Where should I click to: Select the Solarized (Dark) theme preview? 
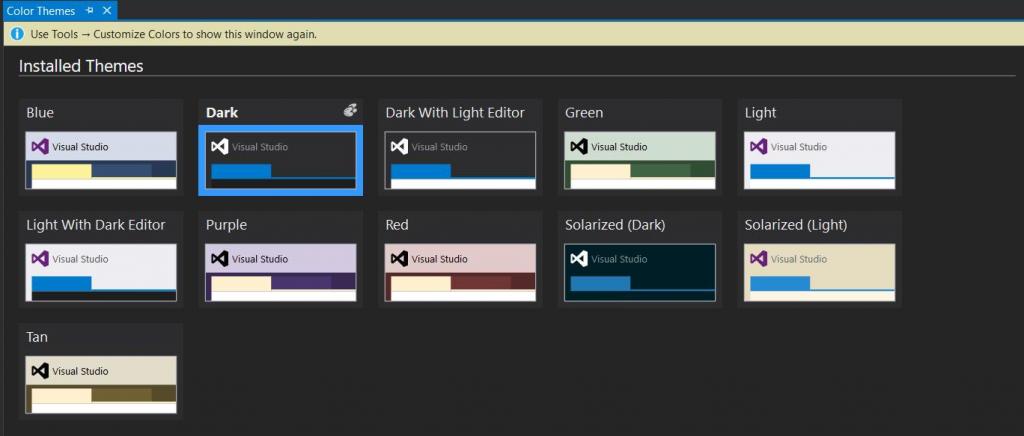640,273
